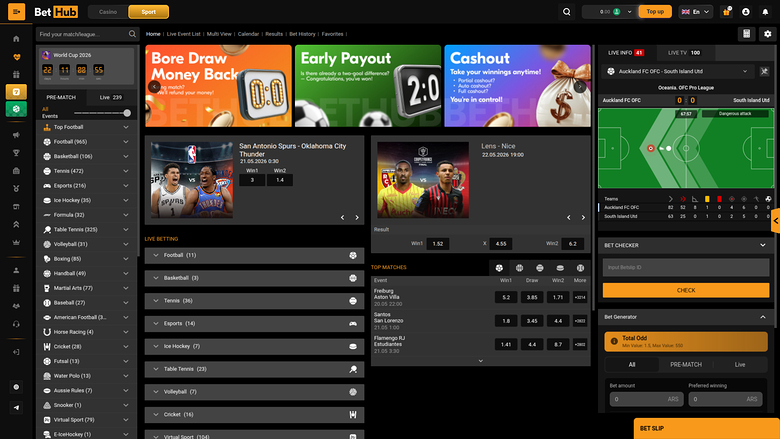Switch to Casino mode
This screenshot has width=780, height=439.
[108, 12]
